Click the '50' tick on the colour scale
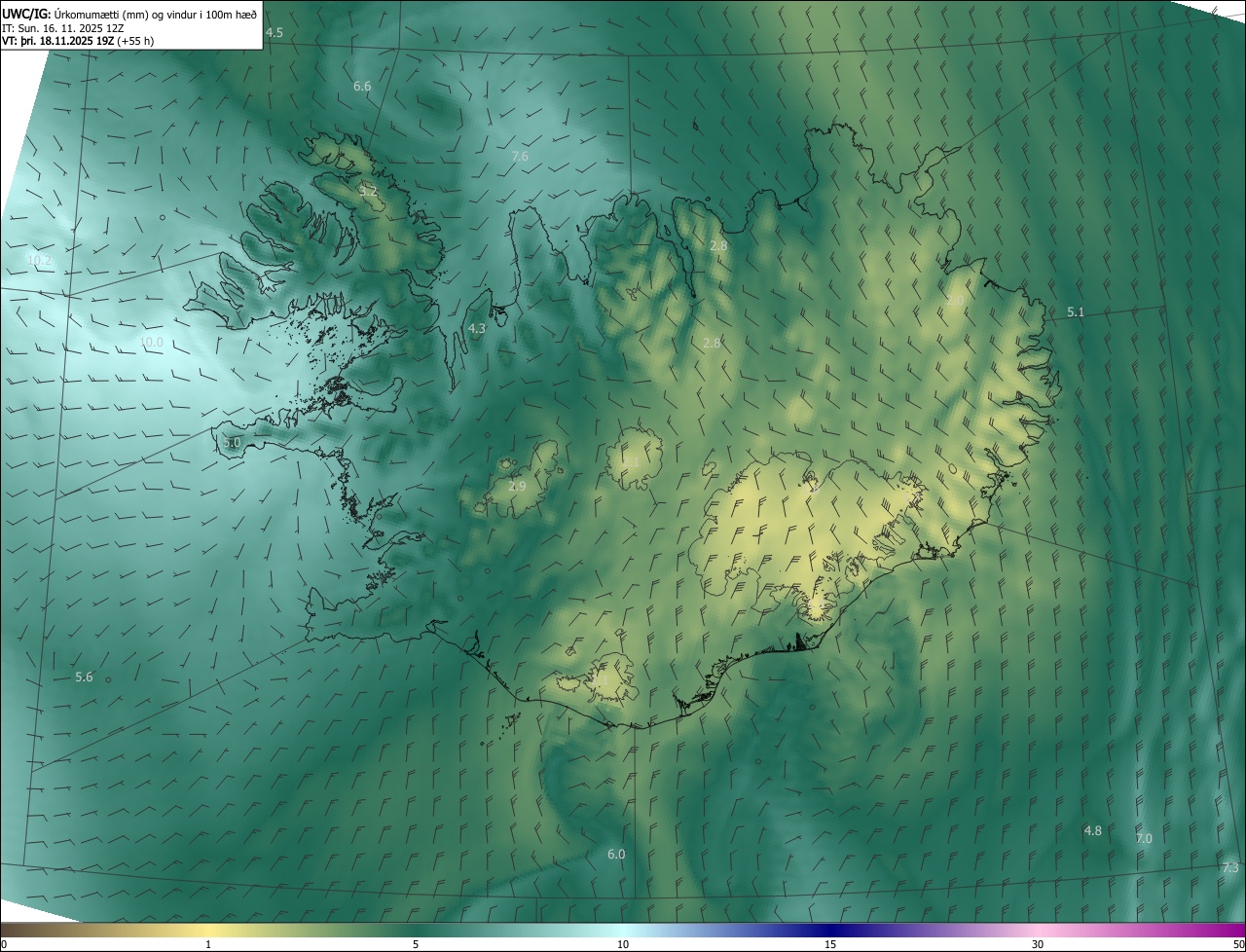 1238,944
